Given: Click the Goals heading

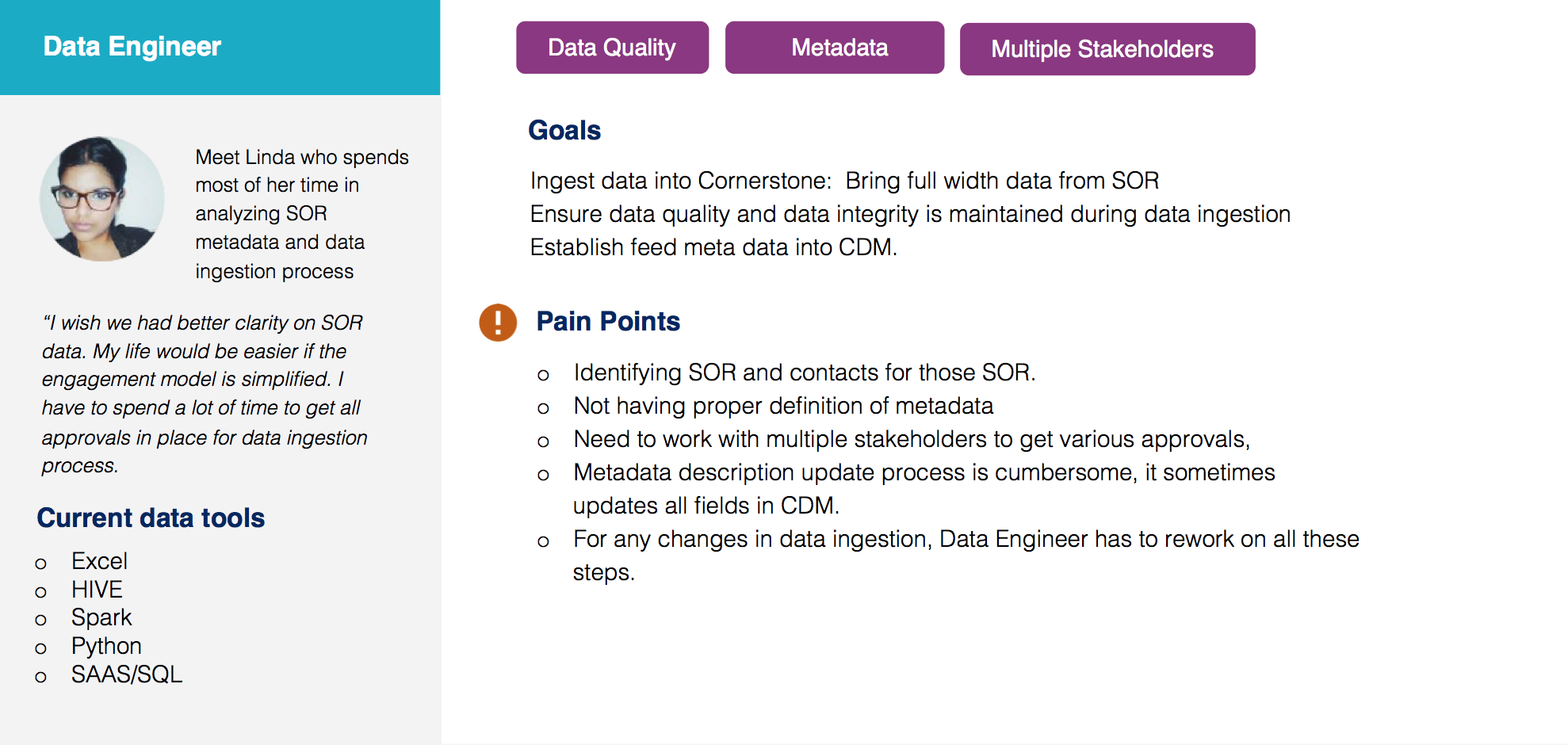Looking at the screenshot, I should (564, 130).
